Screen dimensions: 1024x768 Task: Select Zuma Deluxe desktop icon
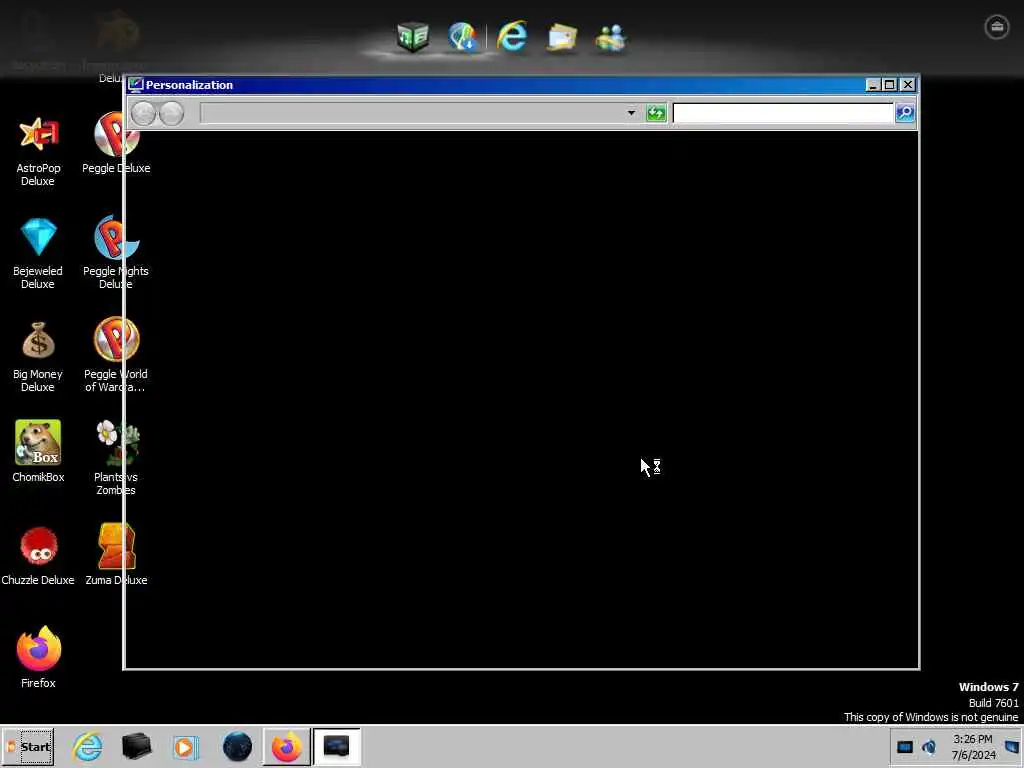click(x=116, y=554)
